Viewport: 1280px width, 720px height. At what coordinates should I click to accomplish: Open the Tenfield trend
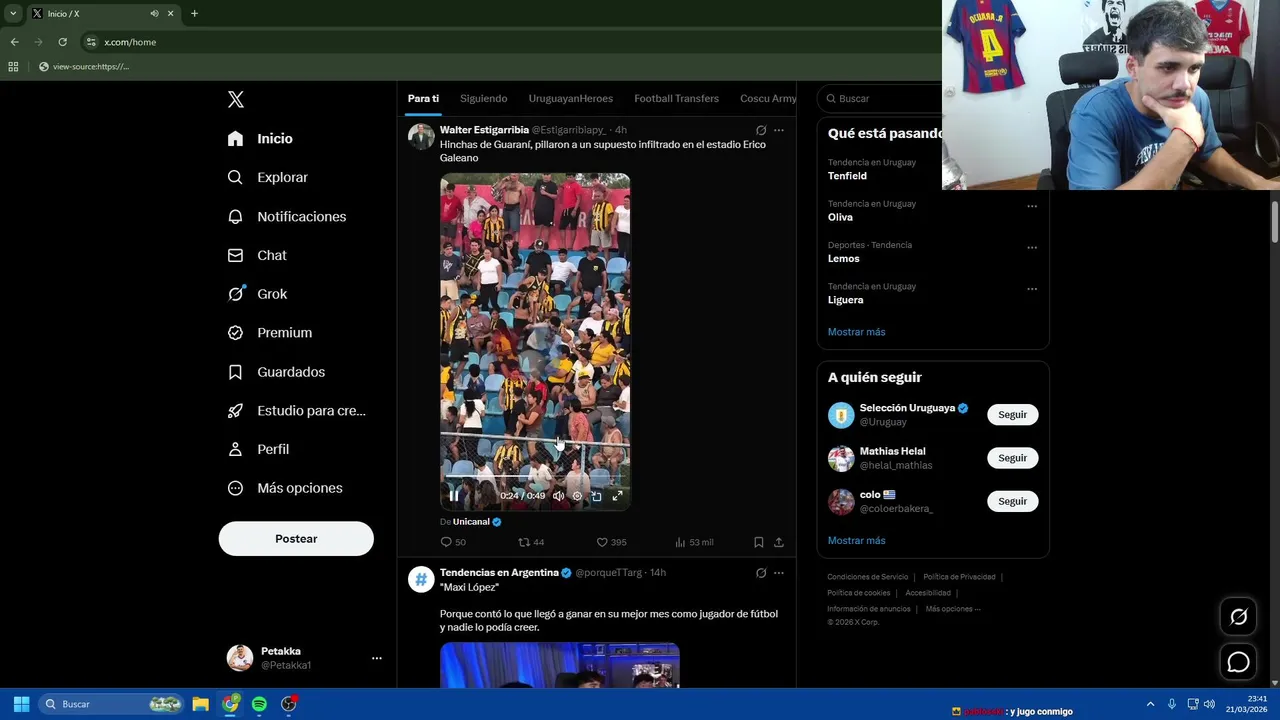(847, 176)
